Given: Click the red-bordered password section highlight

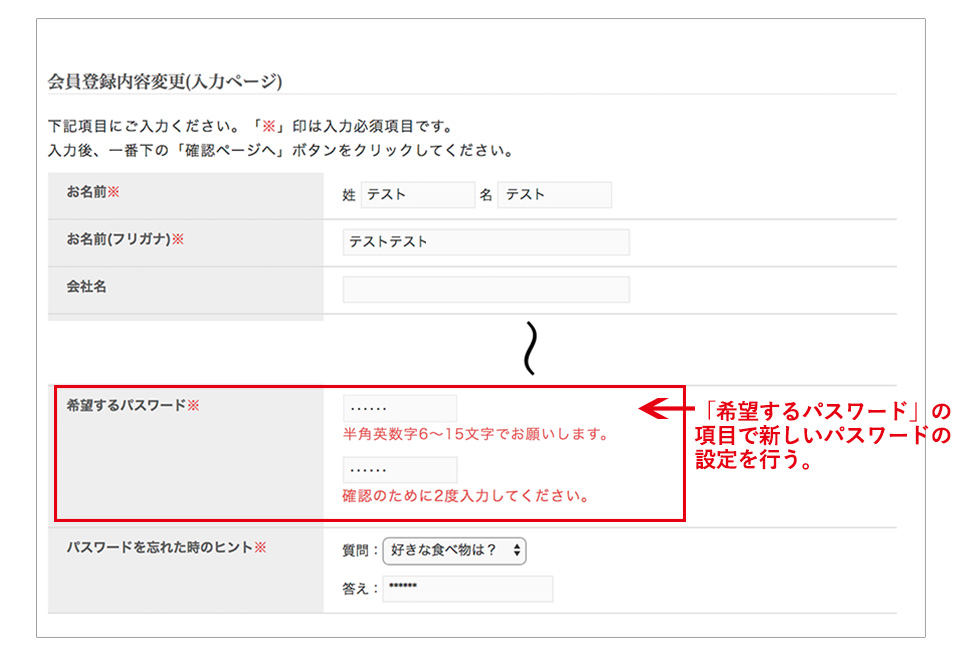Looking at the screenshot, I should [x=368, y=450].
